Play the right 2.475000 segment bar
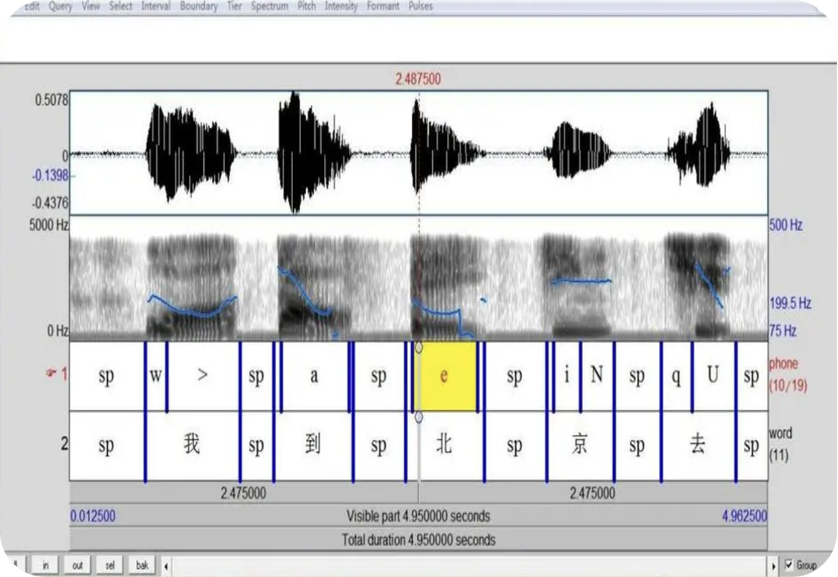838x577 pixels. 593,492
